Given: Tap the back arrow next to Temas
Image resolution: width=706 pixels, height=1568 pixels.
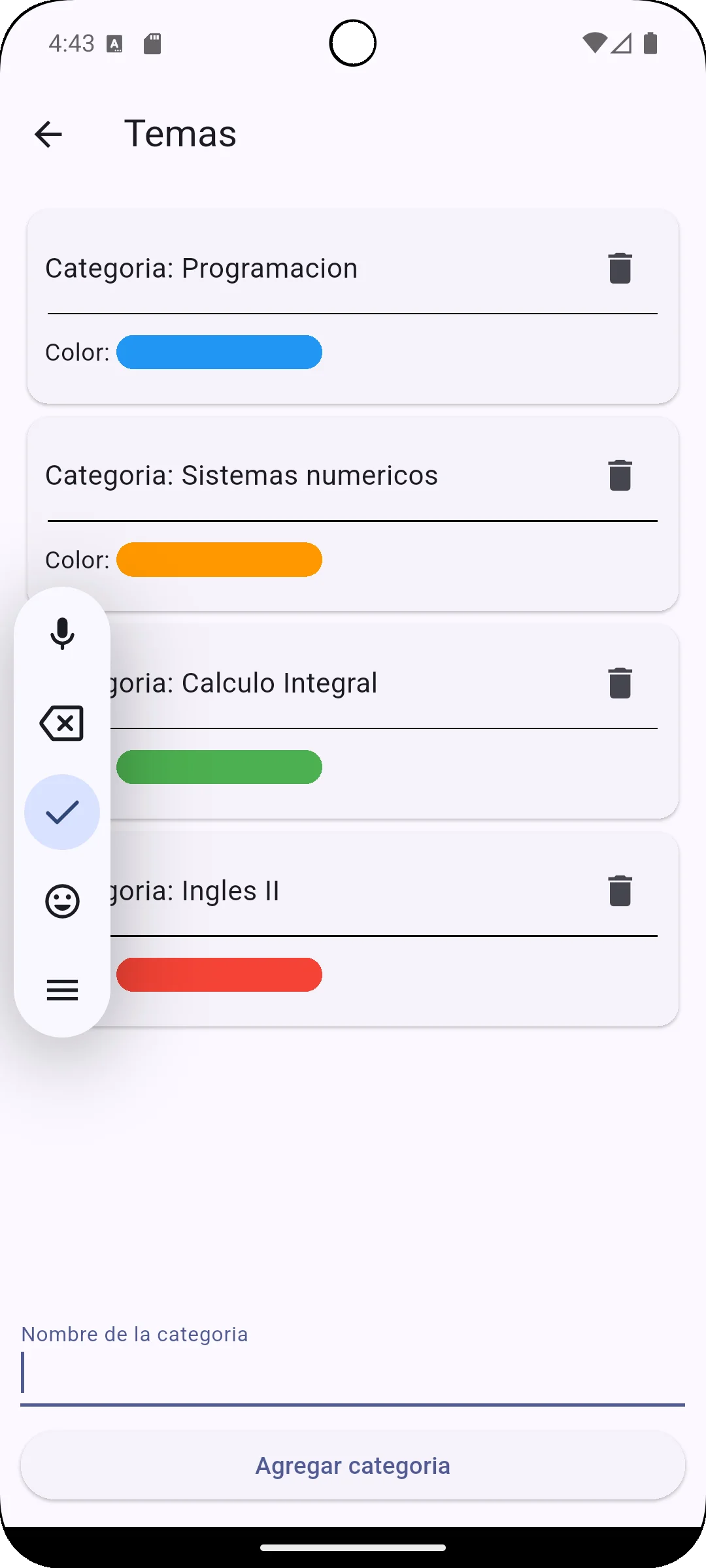Looking at the screenshot, I should [x=48, y=135].
